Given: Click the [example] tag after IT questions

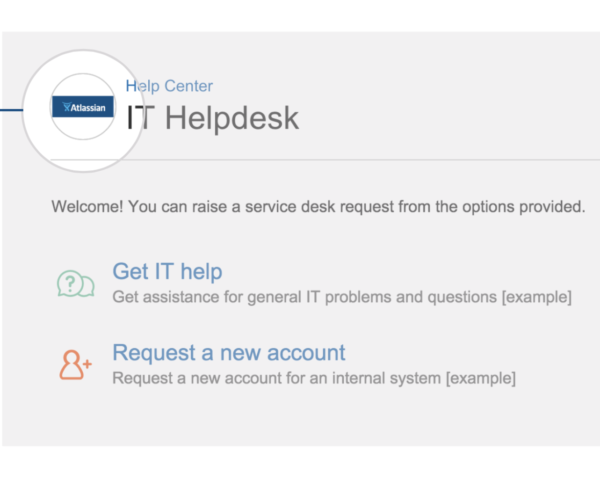Looking at the screenshot, I should coord(537,297).
